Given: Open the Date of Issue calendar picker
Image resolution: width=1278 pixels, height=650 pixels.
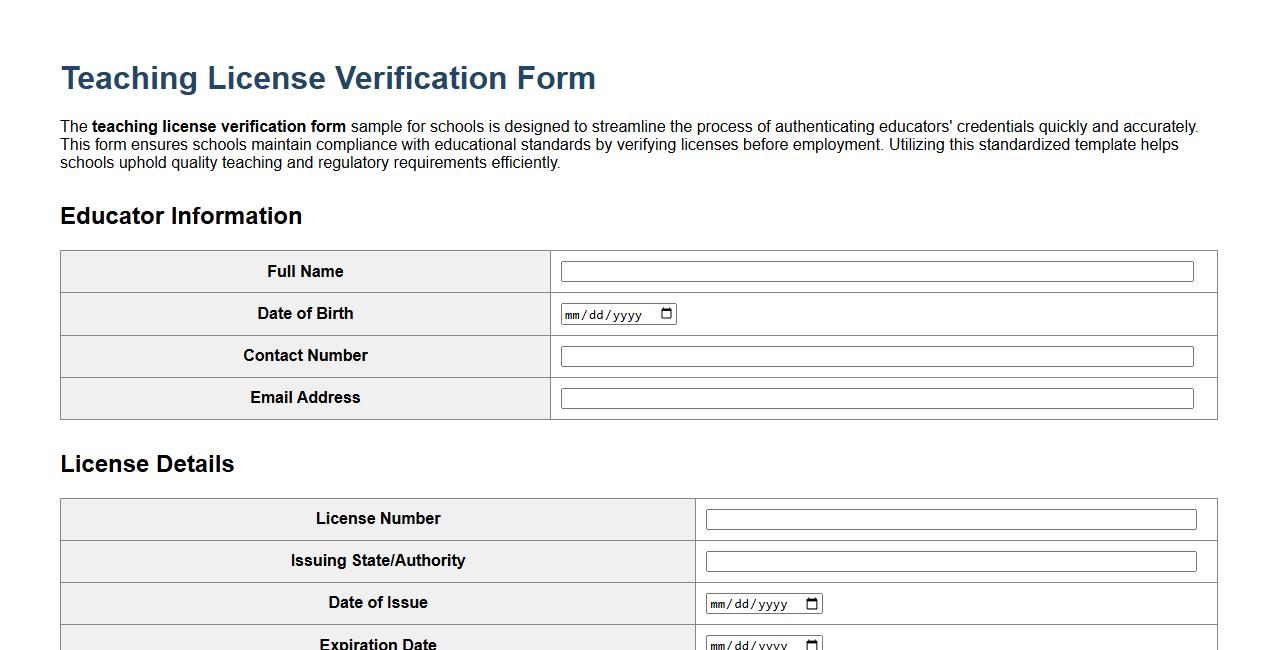Looking at the screenshot, I should coord(811,603).
